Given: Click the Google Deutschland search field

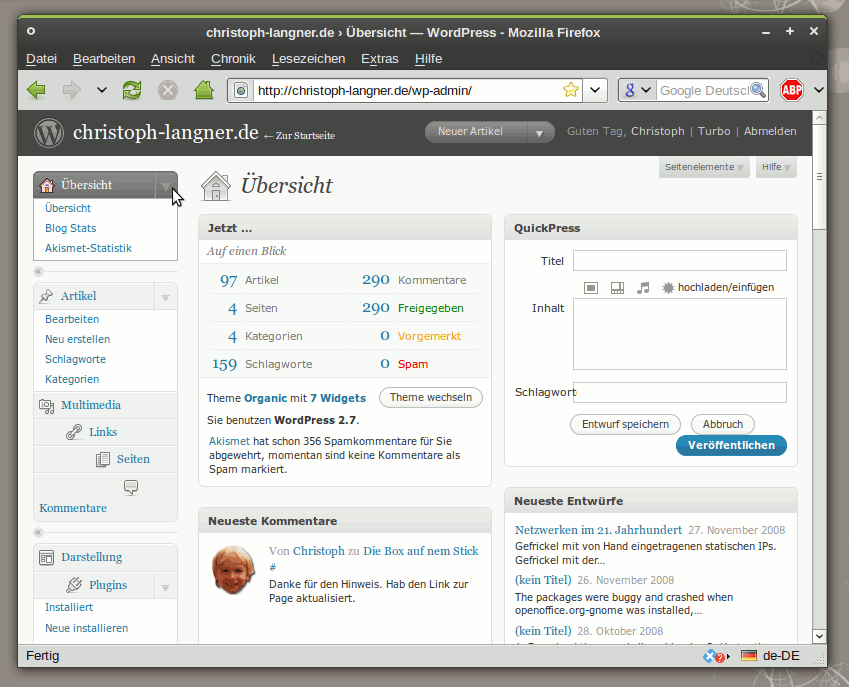Looking at the screenshot, I should click(x=704, y=90).
